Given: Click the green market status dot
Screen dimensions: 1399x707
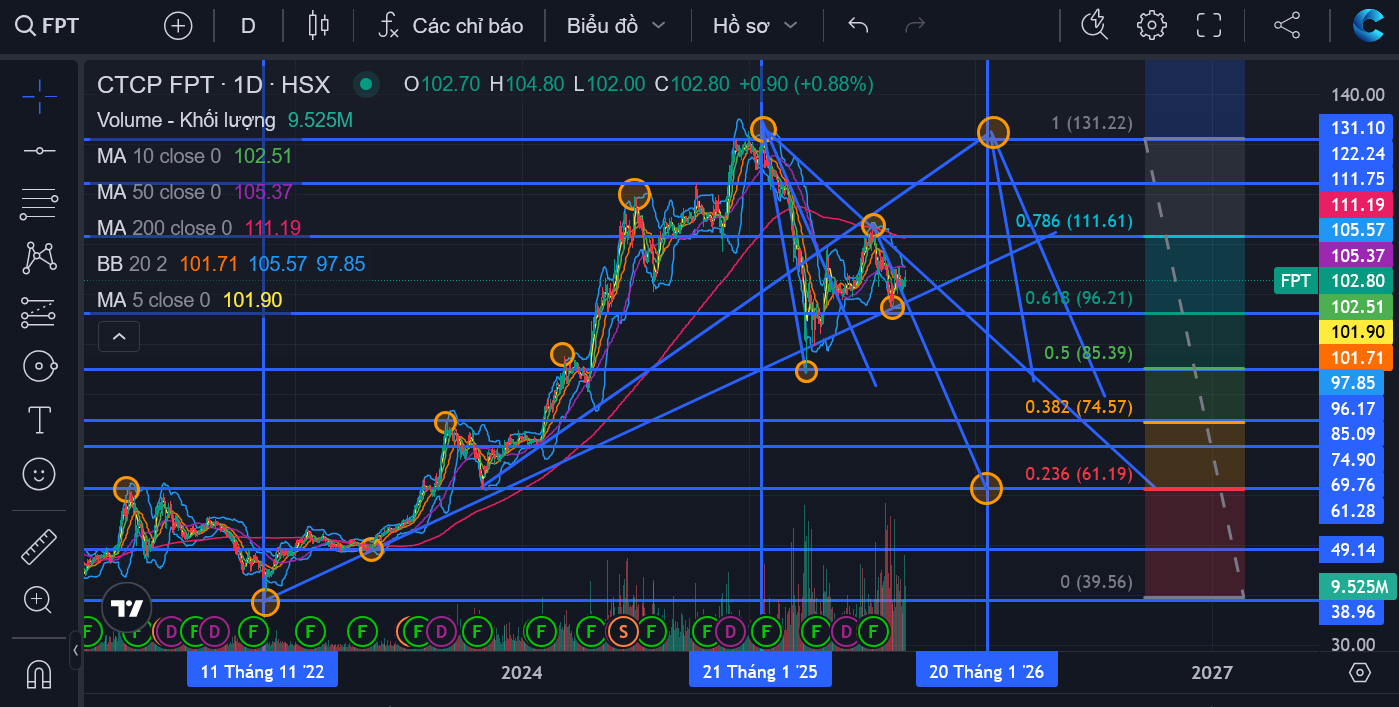Looking at the screenshot, I should (x=366, y=84).
